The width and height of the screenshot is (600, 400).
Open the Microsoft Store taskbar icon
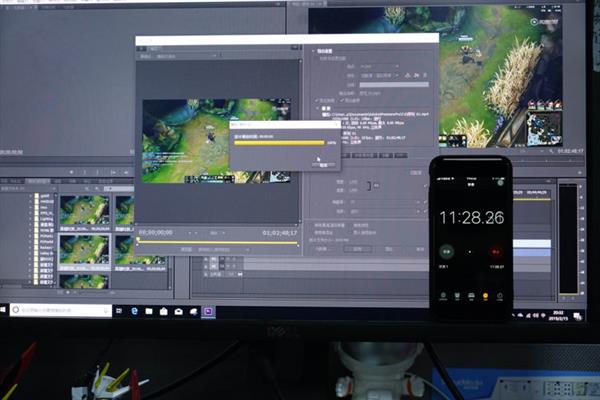(164, 312)
